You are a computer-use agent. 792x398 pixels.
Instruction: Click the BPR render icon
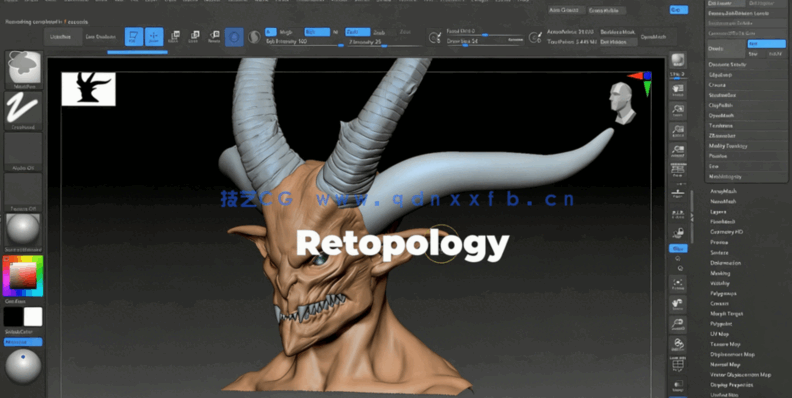(677, 61)
